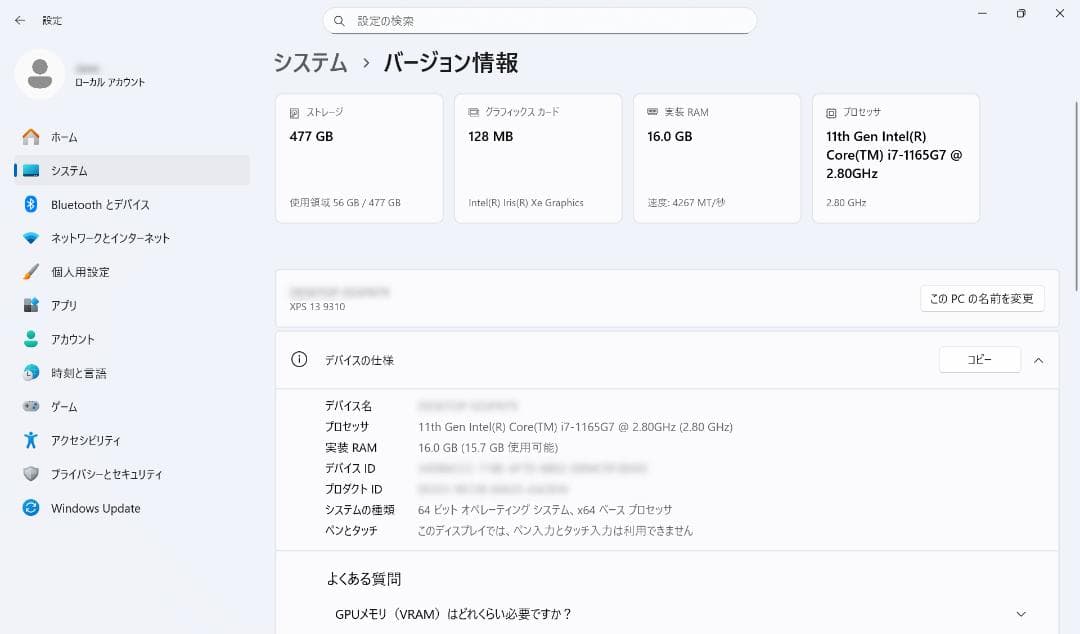Collapse the デバイスの仕様 section chevron

click(x=1038, y=360)
